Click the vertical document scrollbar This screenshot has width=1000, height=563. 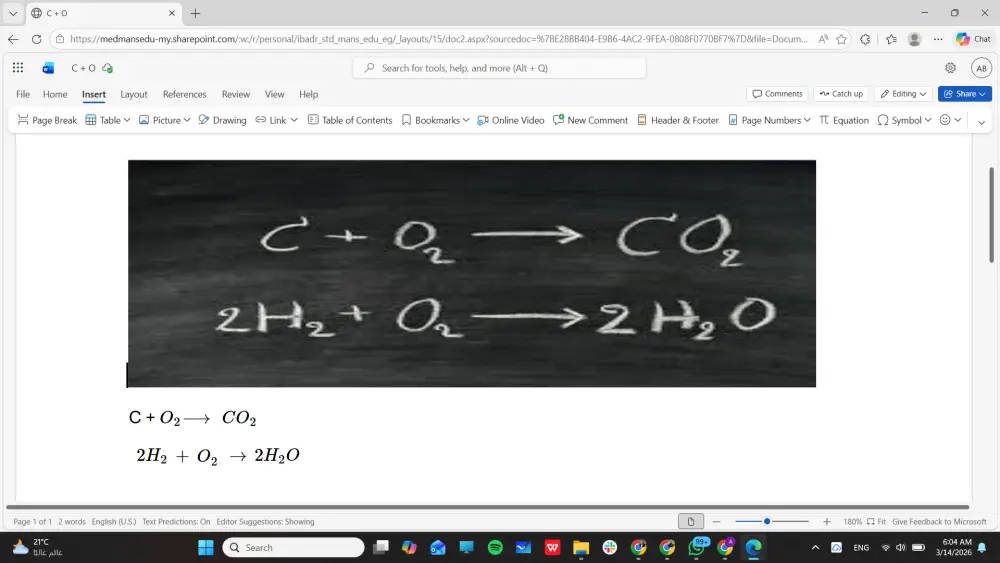pos(991,215)
